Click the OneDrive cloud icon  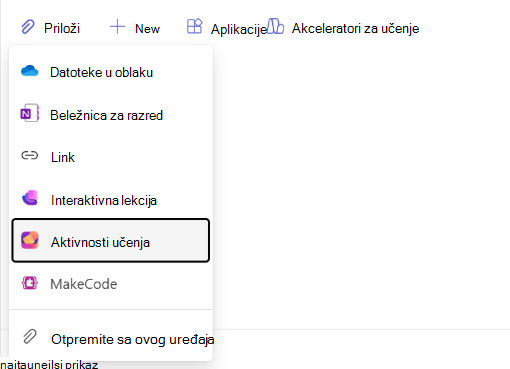pos(30,71)
